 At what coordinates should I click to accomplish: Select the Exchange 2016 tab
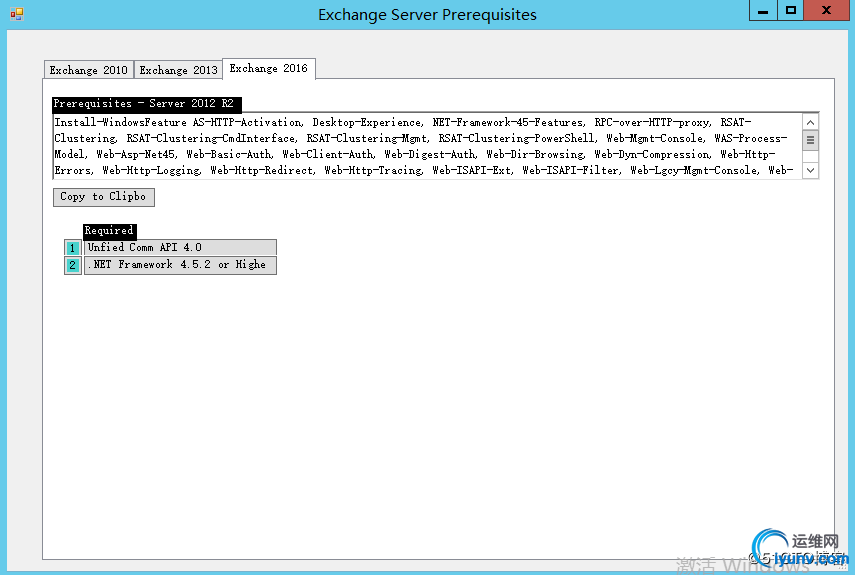[269, 68]
